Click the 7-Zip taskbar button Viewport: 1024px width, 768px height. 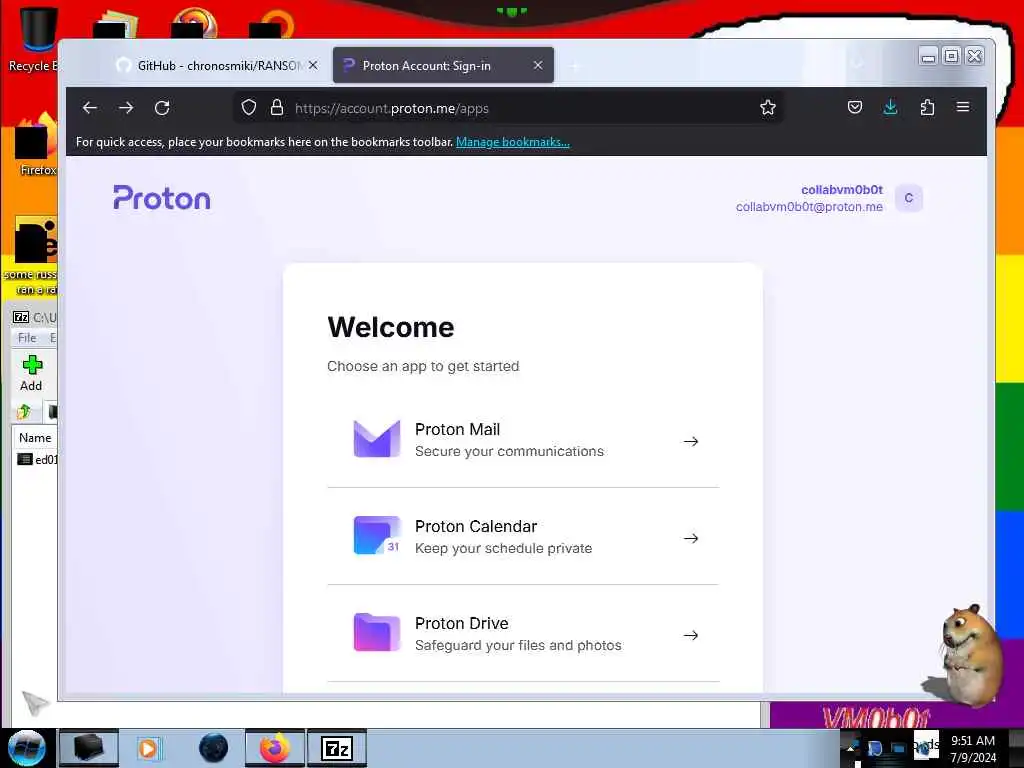tap(337, 748)
